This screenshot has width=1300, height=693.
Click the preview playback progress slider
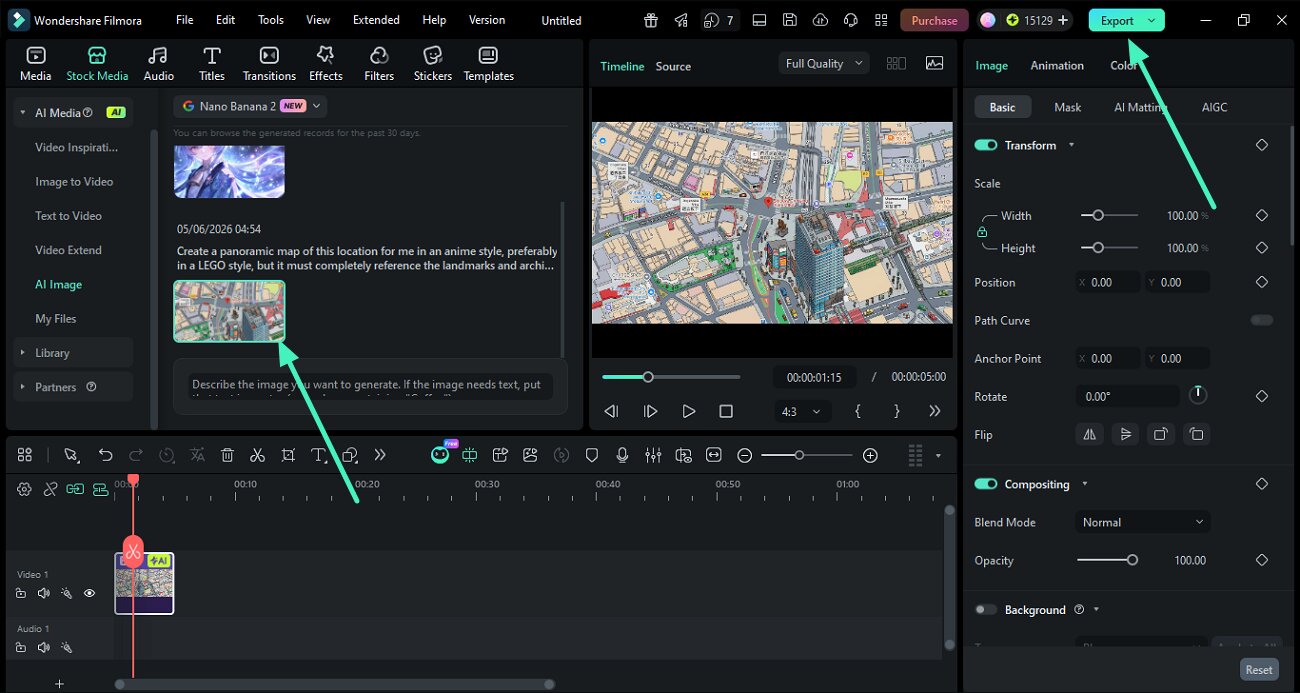[x=671, y=377]
